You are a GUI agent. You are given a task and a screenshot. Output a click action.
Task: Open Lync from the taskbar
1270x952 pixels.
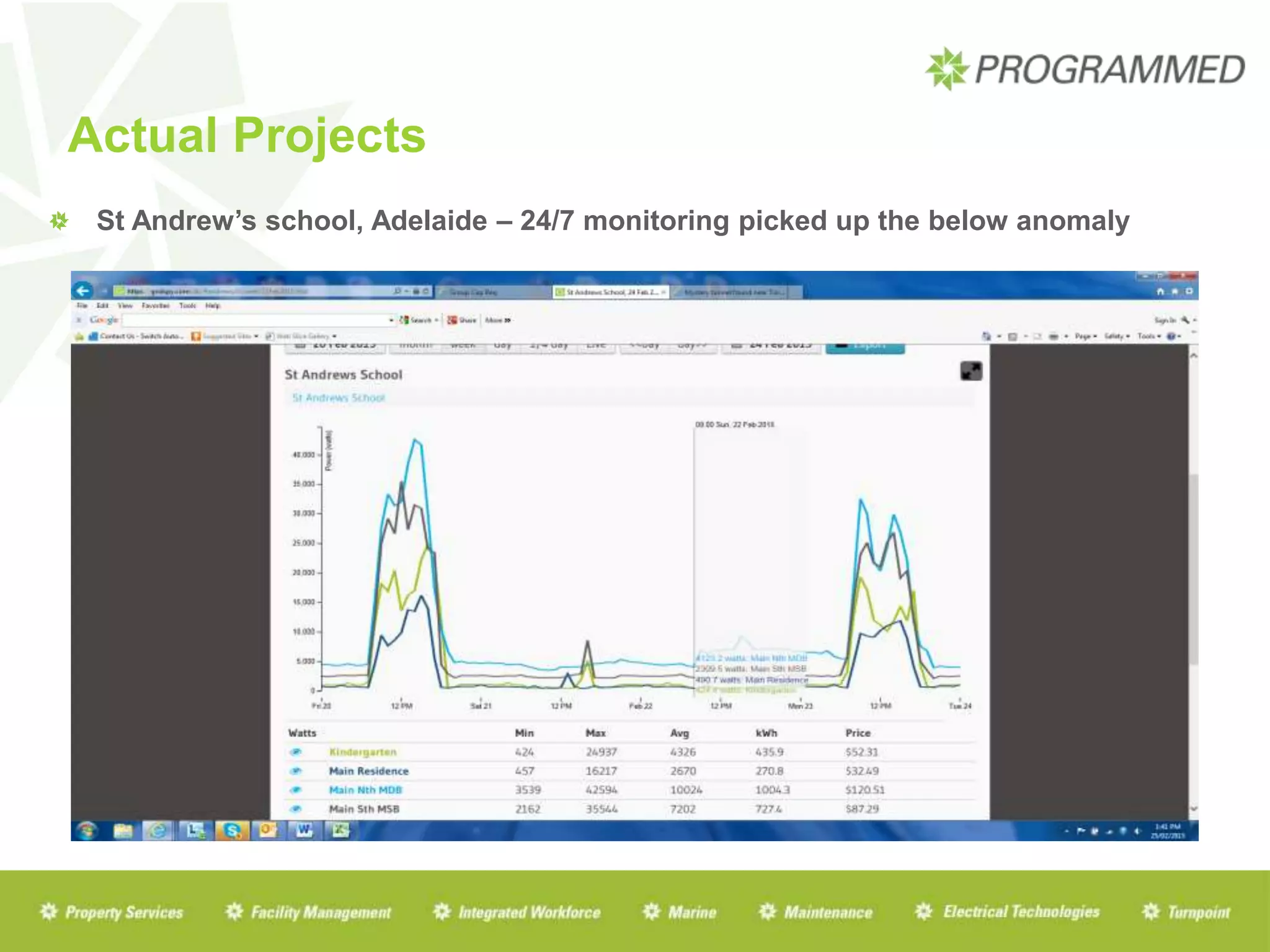click(196, 831)
